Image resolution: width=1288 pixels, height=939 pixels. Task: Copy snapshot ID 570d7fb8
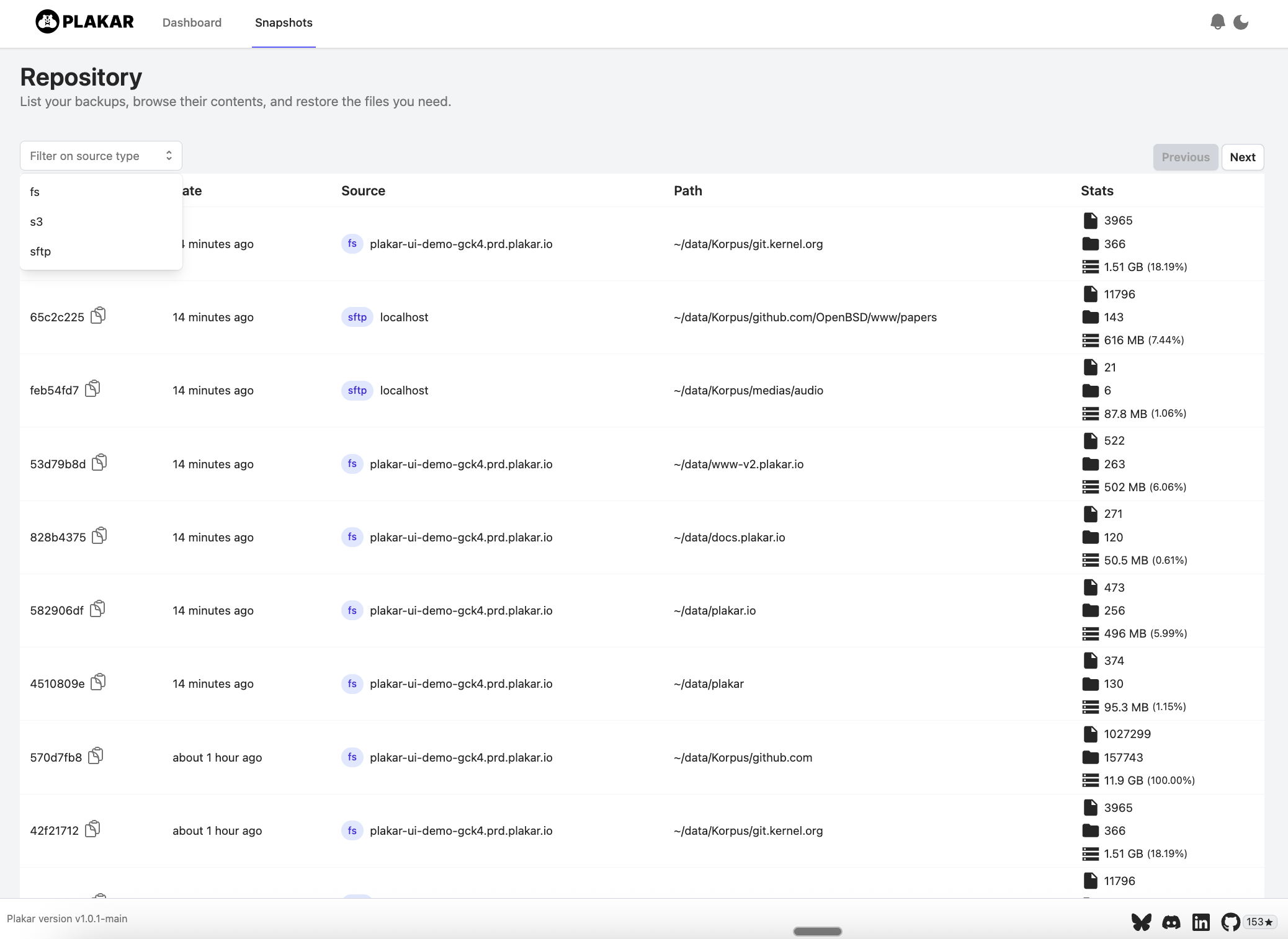[x=96, y=757]
